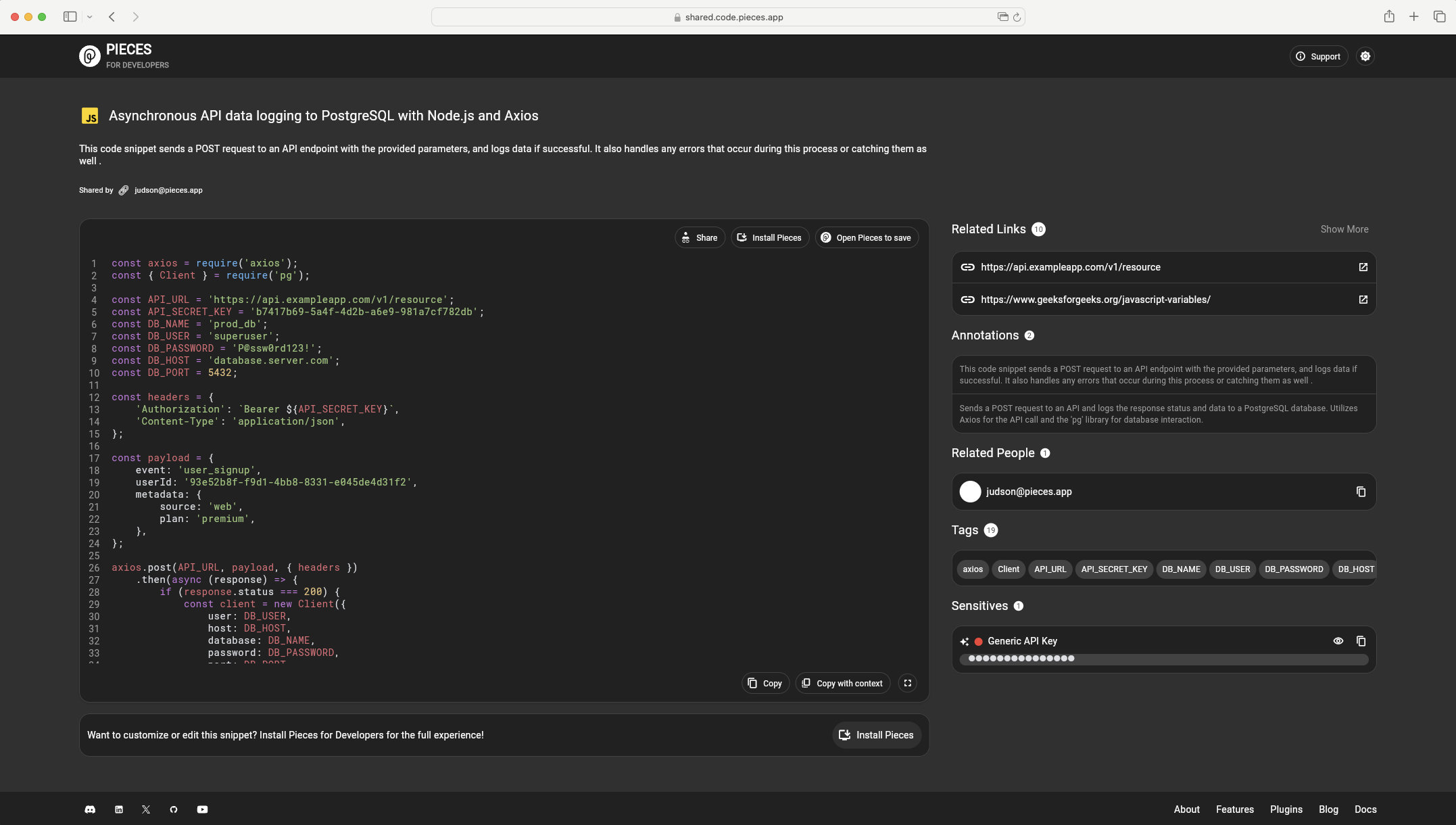Click the settings gear next to Support
Screen dimensions: 1456x825
[x=1365, y=56]
